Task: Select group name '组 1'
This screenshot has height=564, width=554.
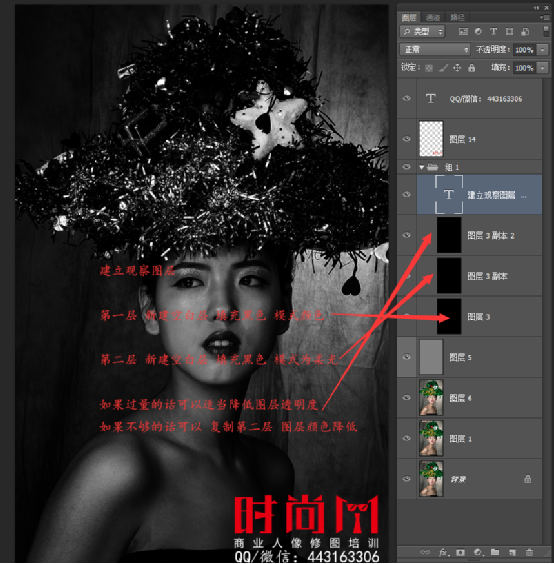Action: pyautogui.click(x=452, y=167)
